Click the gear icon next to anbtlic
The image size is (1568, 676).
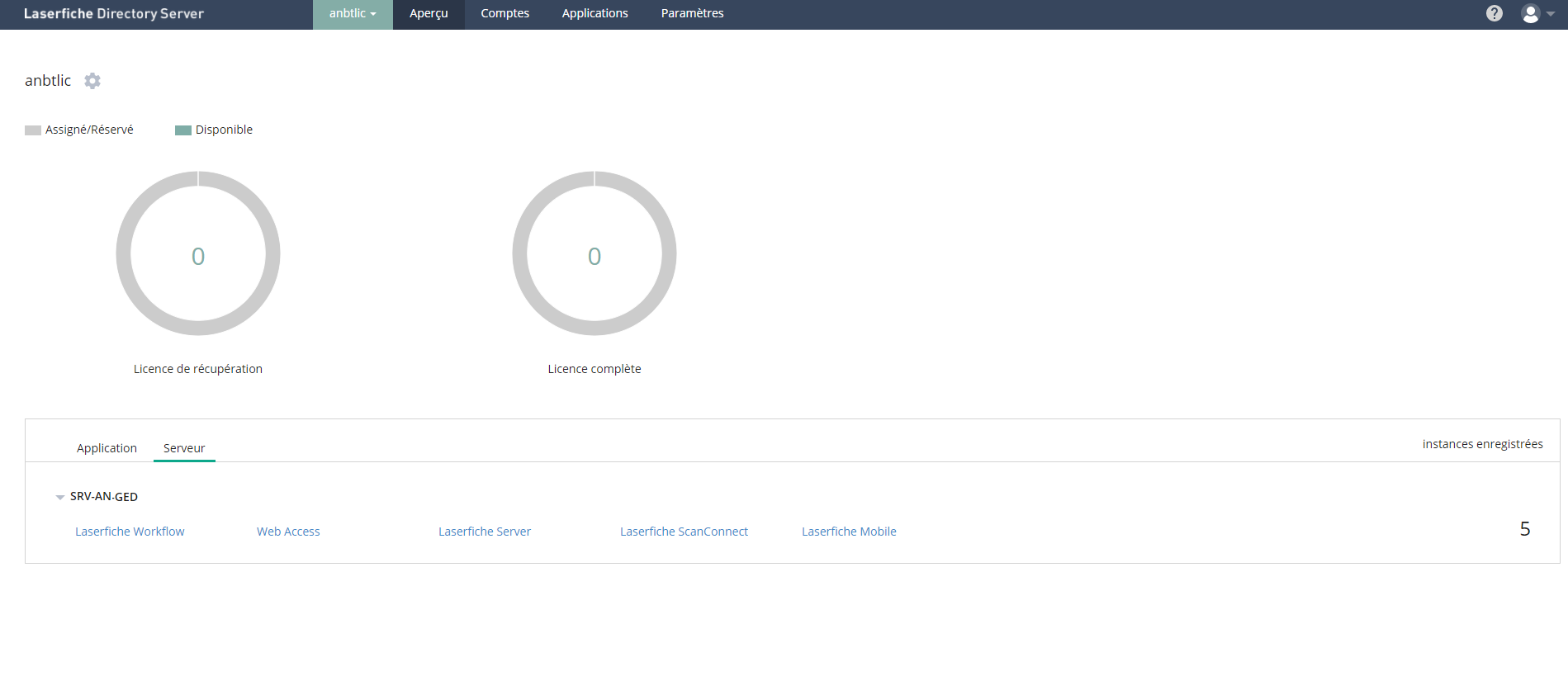click(x=92, y=81)
